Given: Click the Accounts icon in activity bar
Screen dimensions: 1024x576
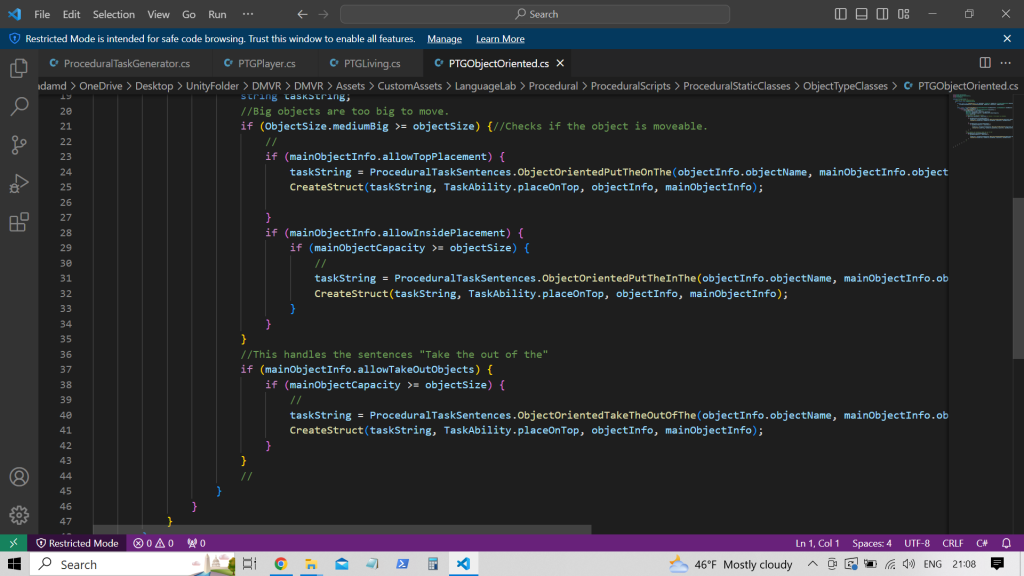Looking at the screenshot, I should [x=19, y=477].
